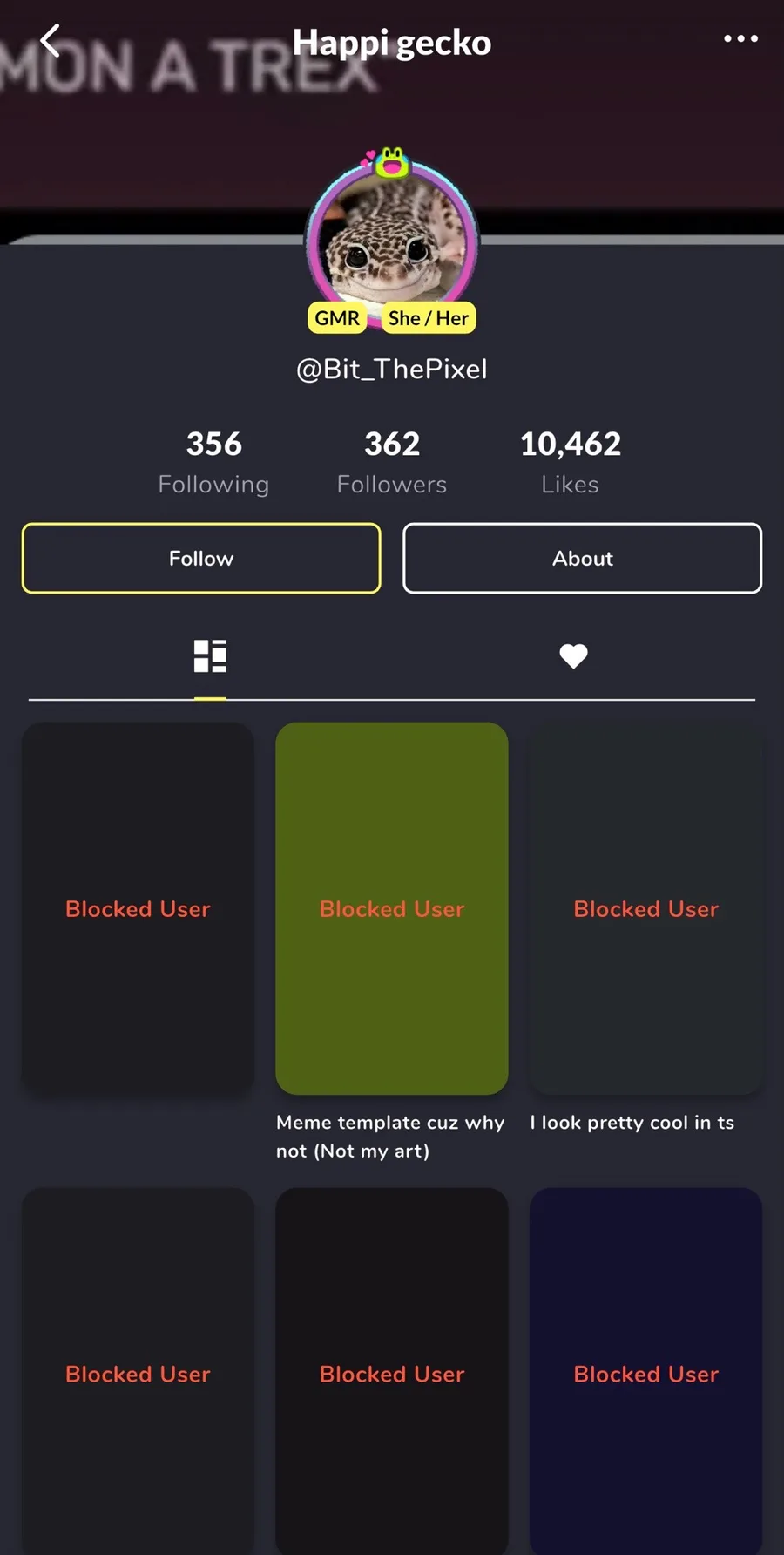The width and height of the screenshot is (784, 1555).
Task: Tap the She / Her pronoun badge
Action: point(429,318)
